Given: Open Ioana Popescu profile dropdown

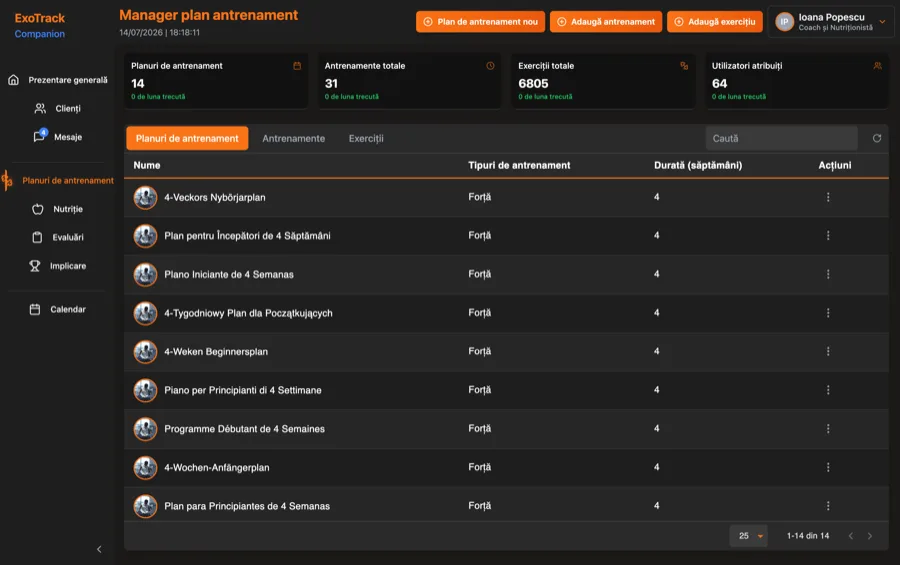Looking at the screenshot, I should click(831, 22).
